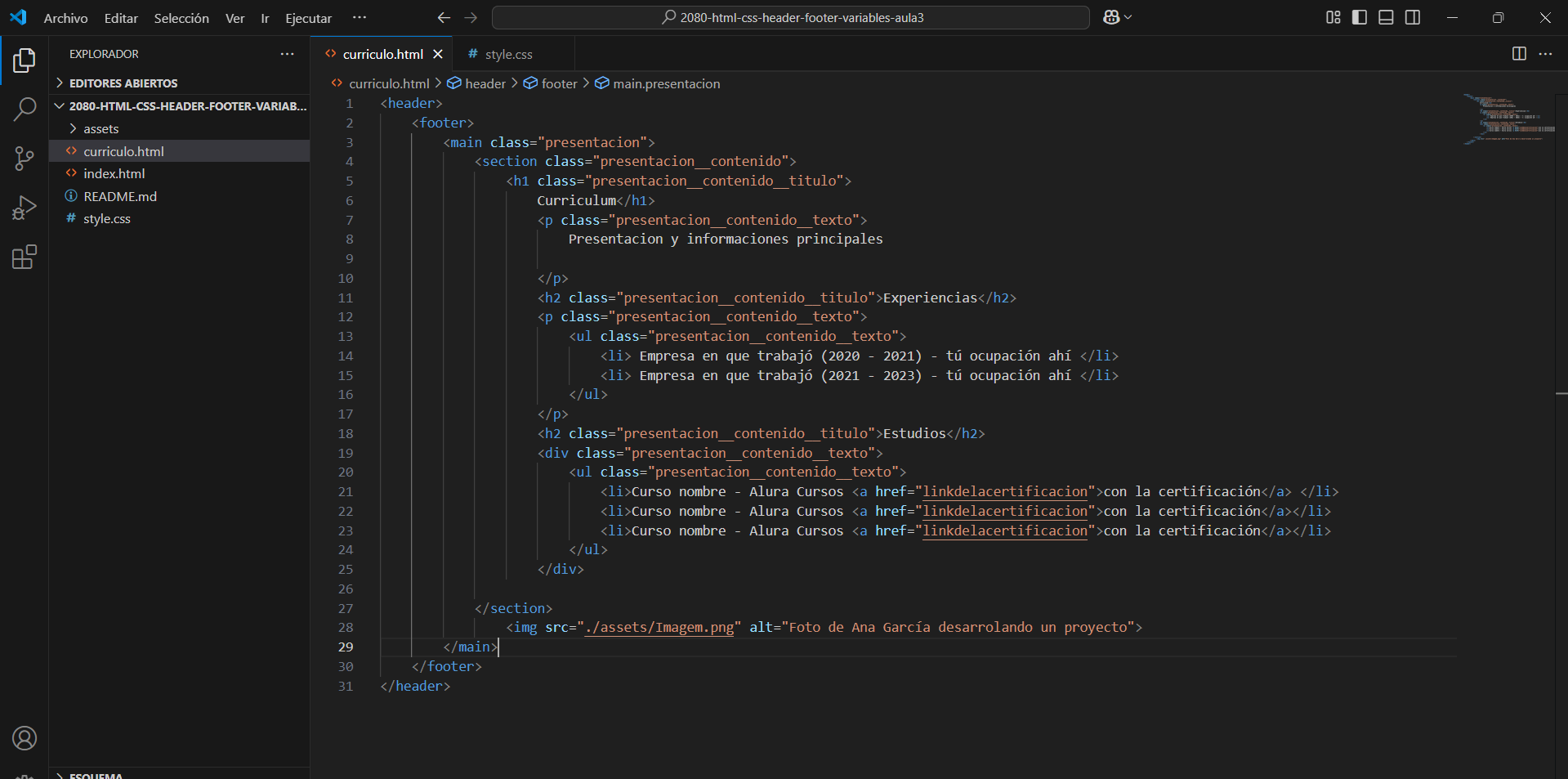Open the Copilot dropdown arrow
Screen dimensions: 1568x779
coord(1128,17)
